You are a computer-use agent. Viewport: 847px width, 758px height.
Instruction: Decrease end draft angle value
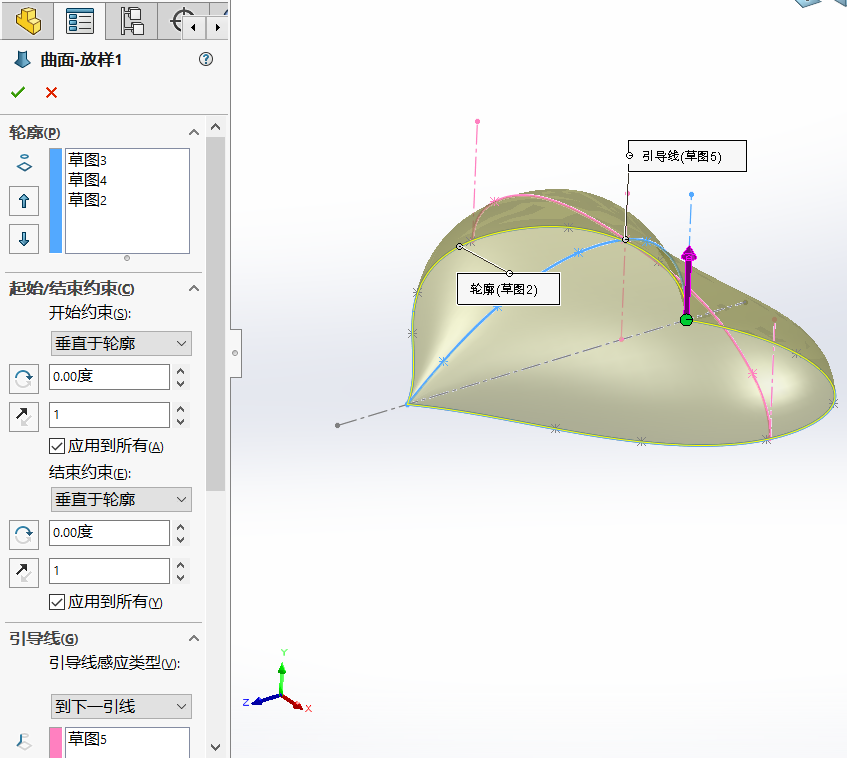(181, 539)
